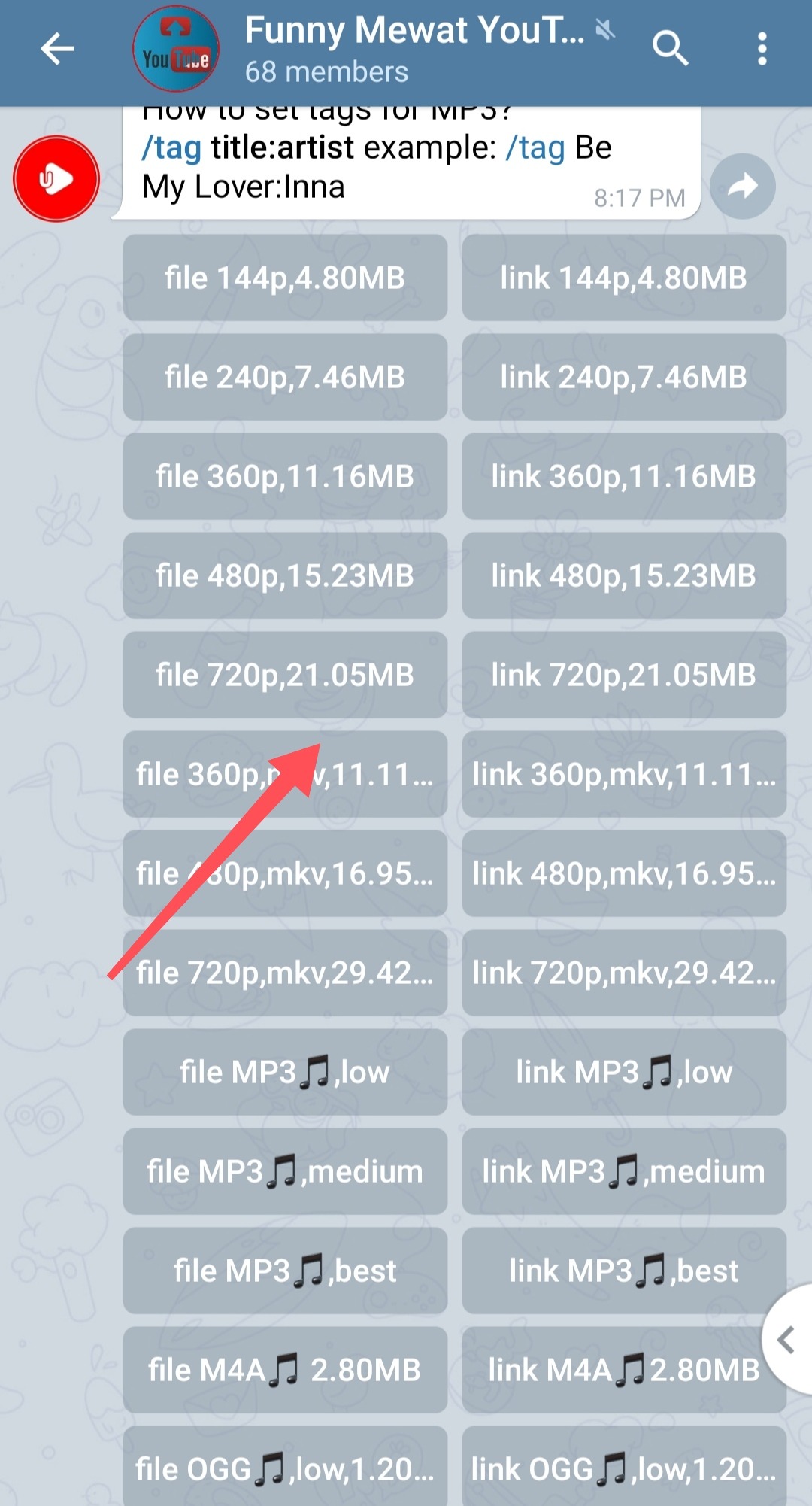Choose file MP3 best quality

285,1271
